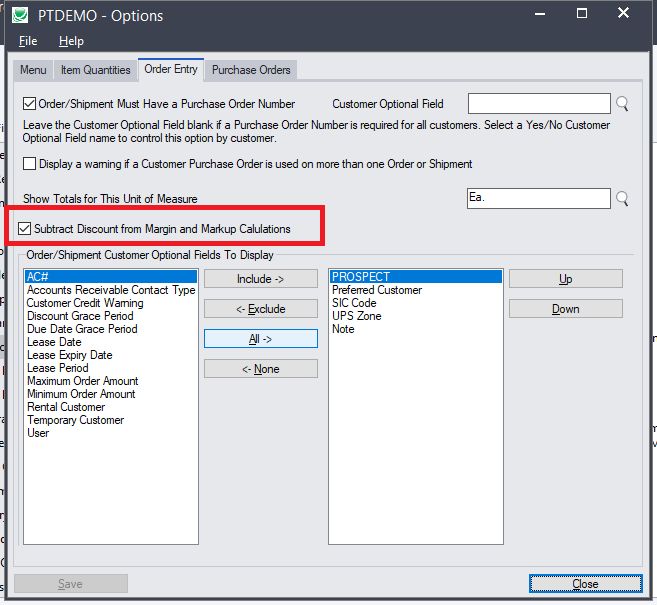Click the Unit of Measure finder magnifier icon

click(x=623, y=199)
